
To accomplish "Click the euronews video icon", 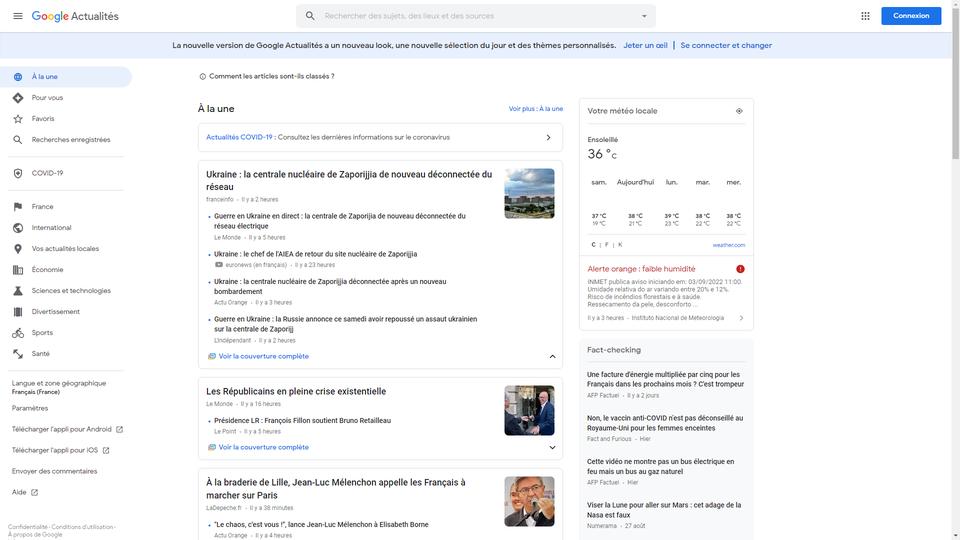I will pos(219,265).
